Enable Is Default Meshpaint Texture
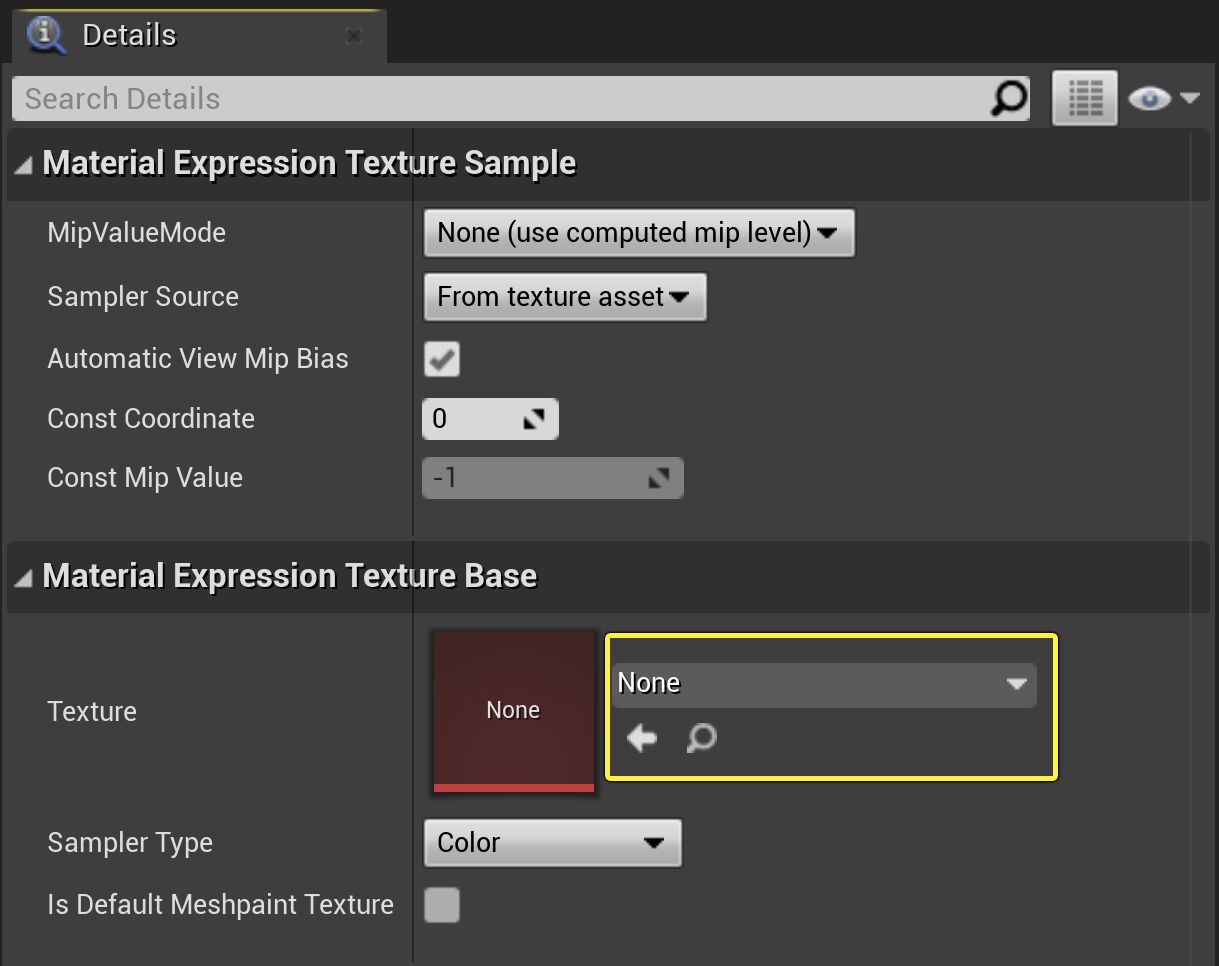This screenshot has width=1219, height=966. click(x=441, y=904)
